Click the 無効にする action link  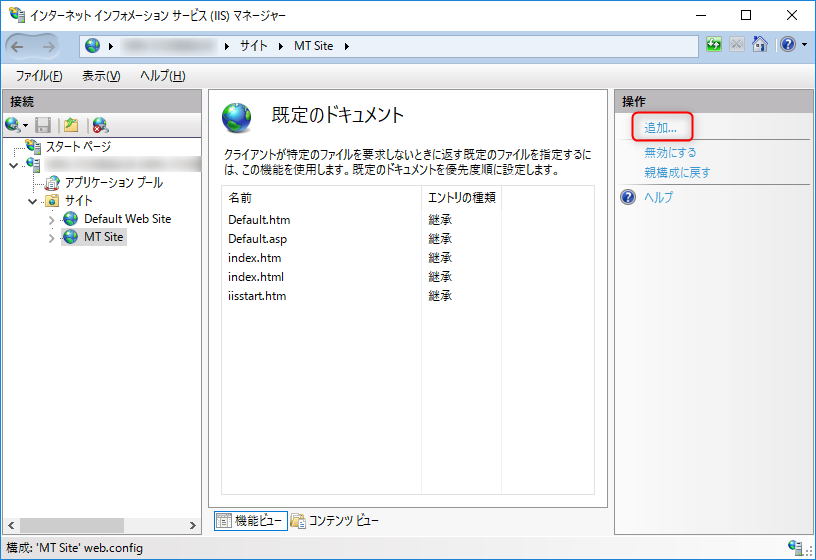click(x=670, y=153)
